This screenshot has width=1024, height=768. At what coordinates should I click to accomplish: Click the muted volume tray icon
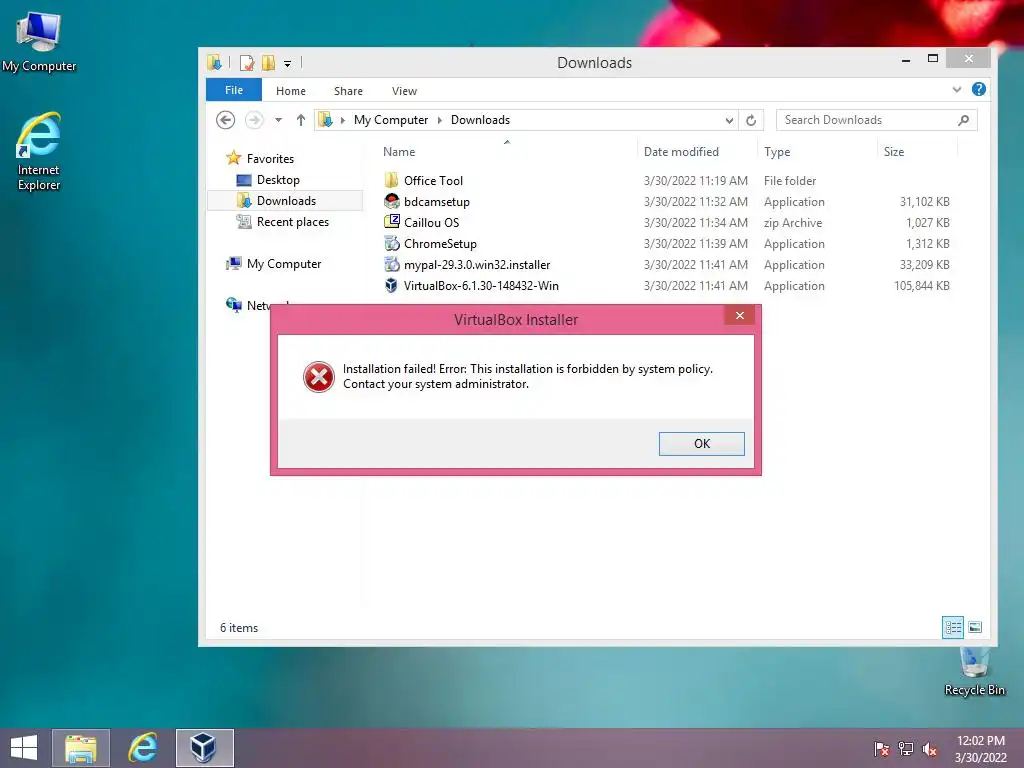tap(930, 749)
